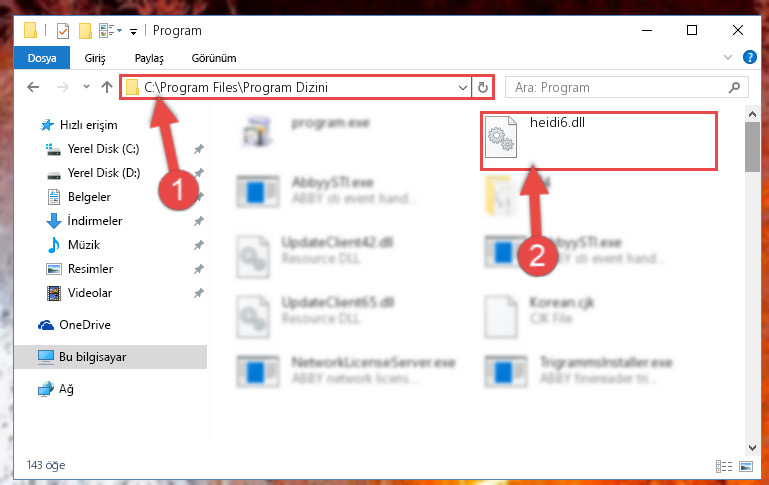Open the Help question mark icon
Viewport: 769px width, 485px height.
(x=749, y=57)
